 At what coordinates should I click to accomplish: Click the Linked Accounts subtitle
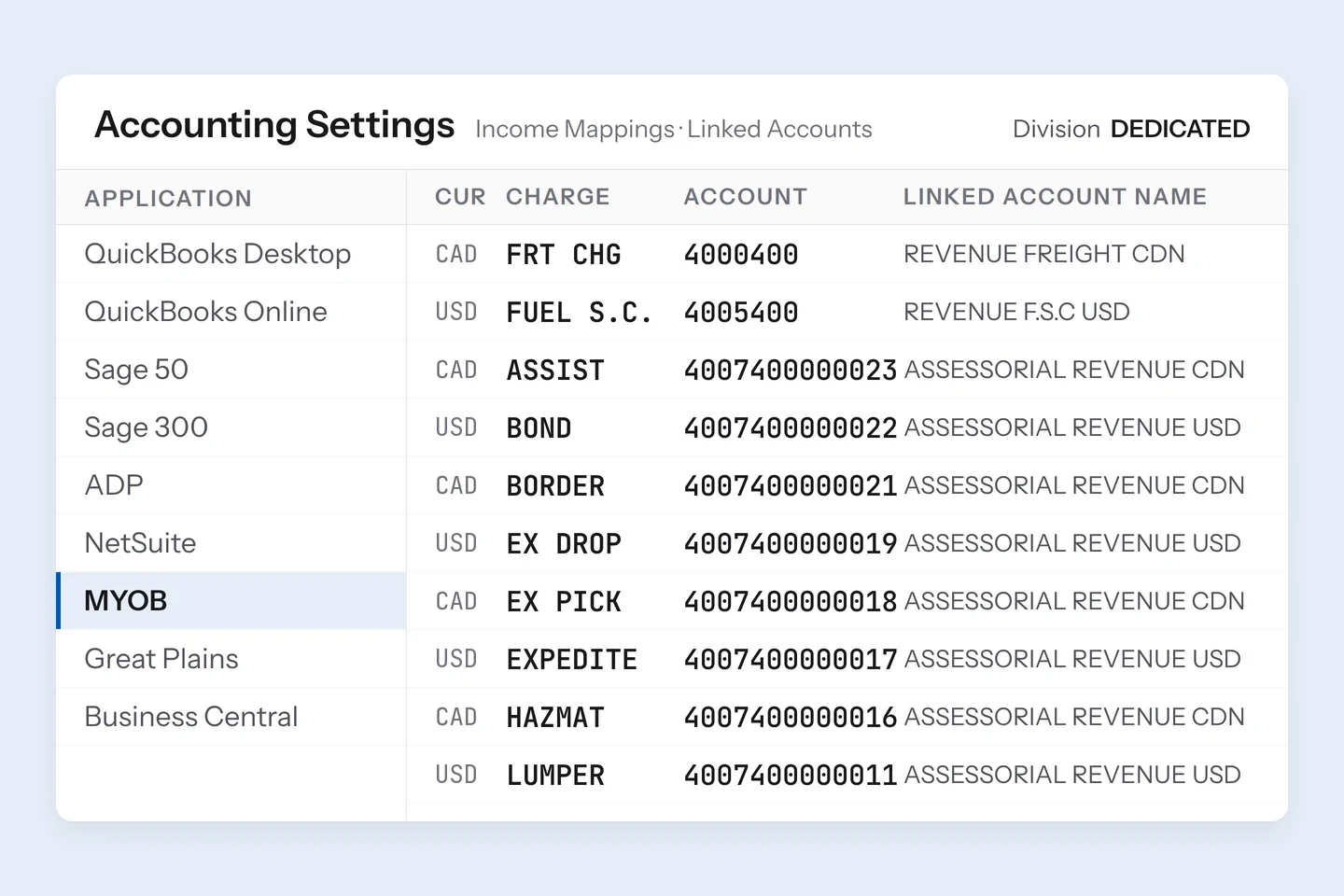[779, 129]
